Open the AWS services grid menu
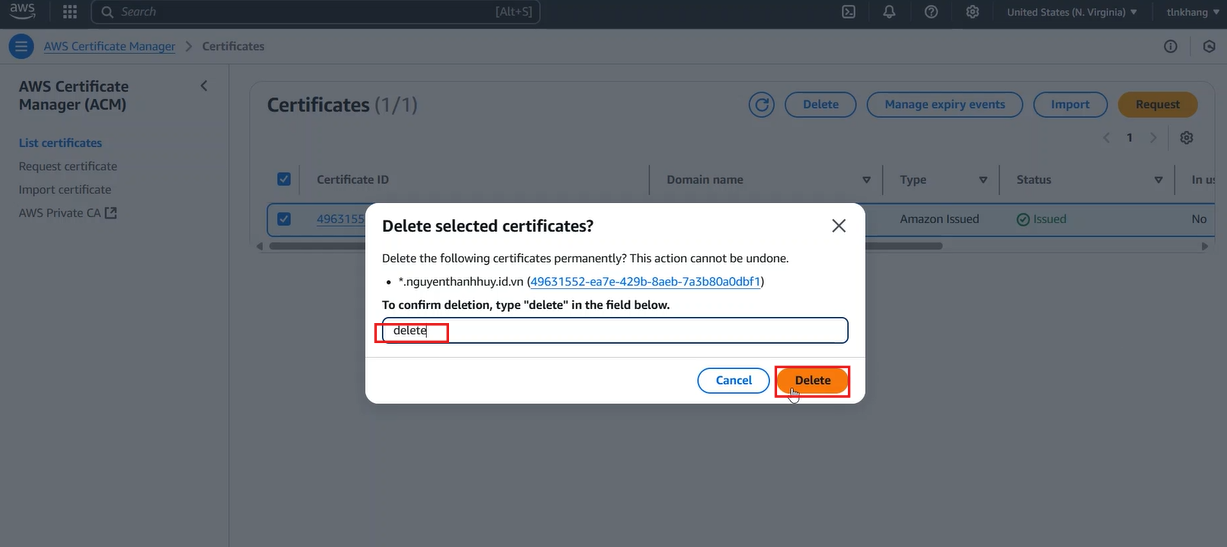The height and width of the screenshot is (547, 1227). 70,12
